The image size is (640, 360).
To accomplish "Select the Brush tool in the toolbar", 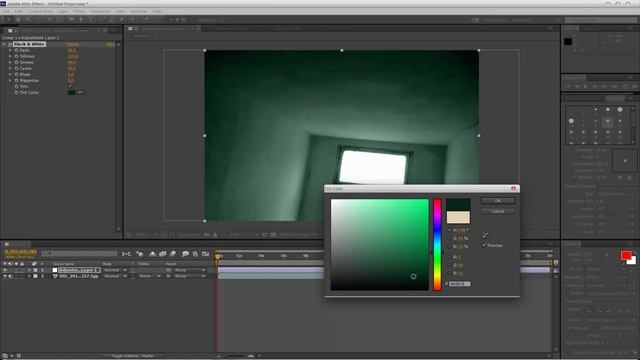I will point(102,20).
